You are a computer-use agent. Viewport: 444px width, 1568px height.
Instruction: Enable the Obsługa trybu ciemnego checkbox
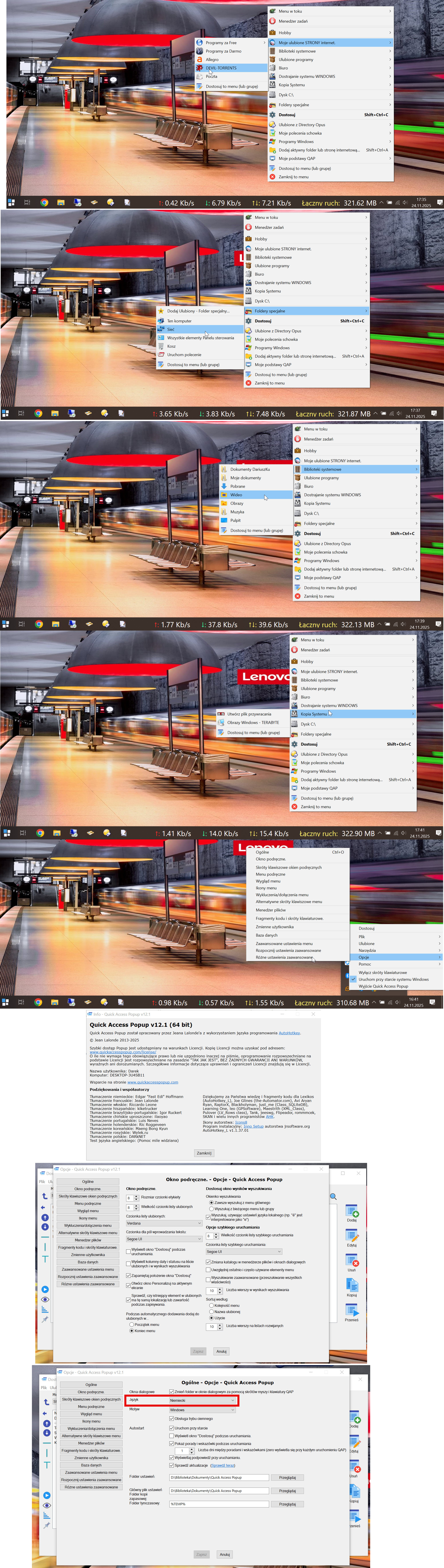click(x=172, y=1418)
